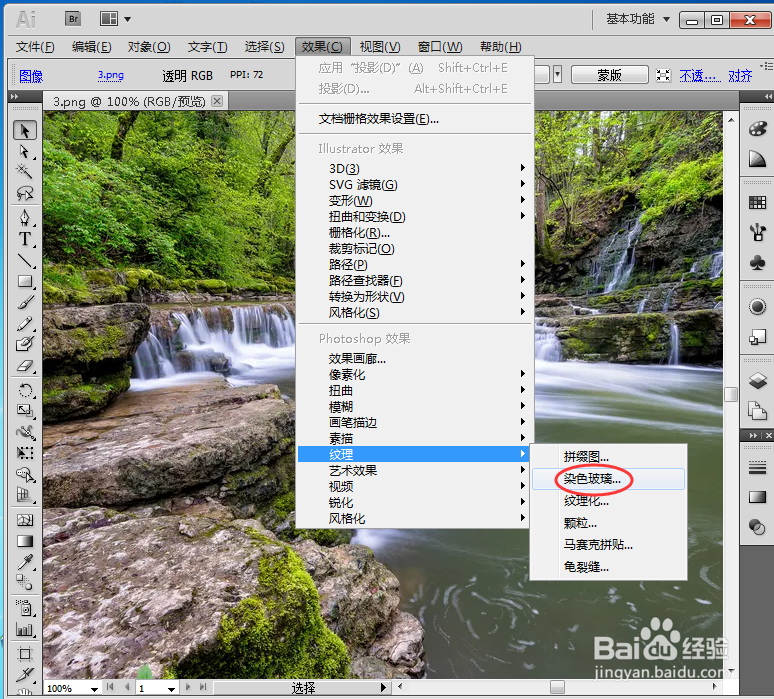Select the Symbol Sprayer tool
Viewport: 774px width, 699px height.
[25, 608]
